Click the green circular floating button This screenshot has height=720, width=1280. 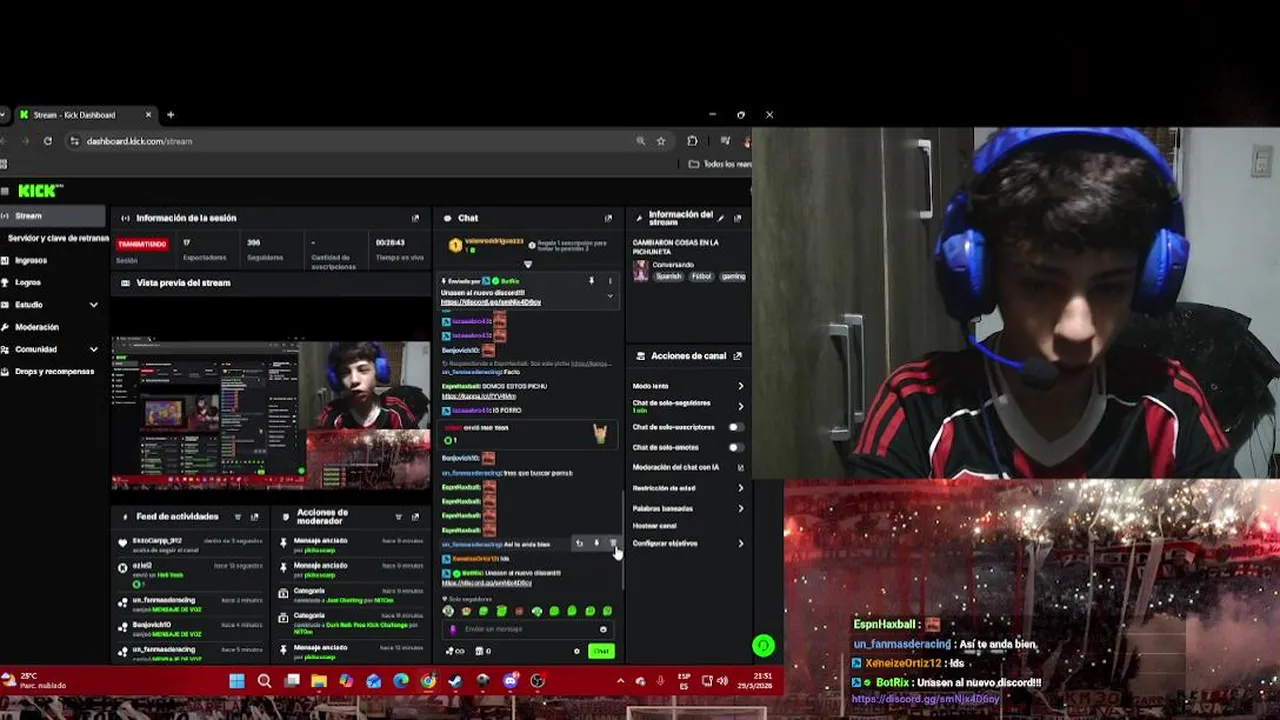pyautogui.click(x=763, y=646)
